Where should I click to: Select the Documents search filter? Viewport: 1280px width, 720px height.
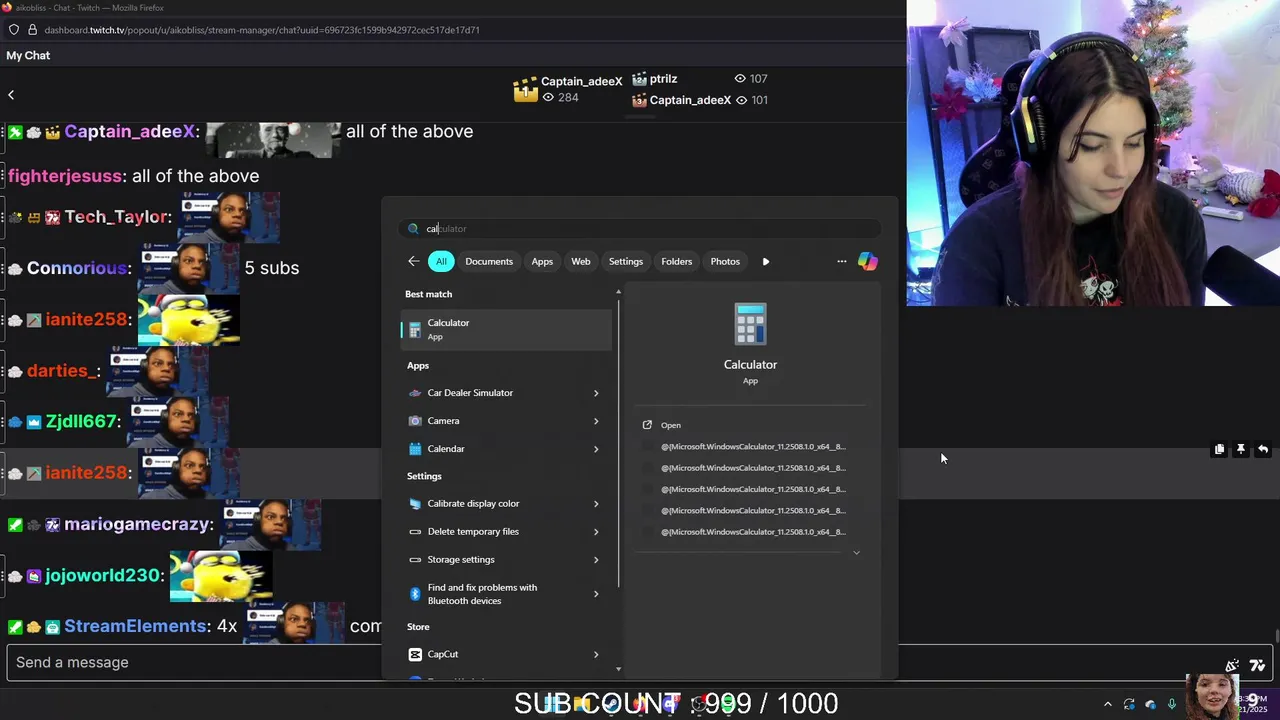(489, 261)
